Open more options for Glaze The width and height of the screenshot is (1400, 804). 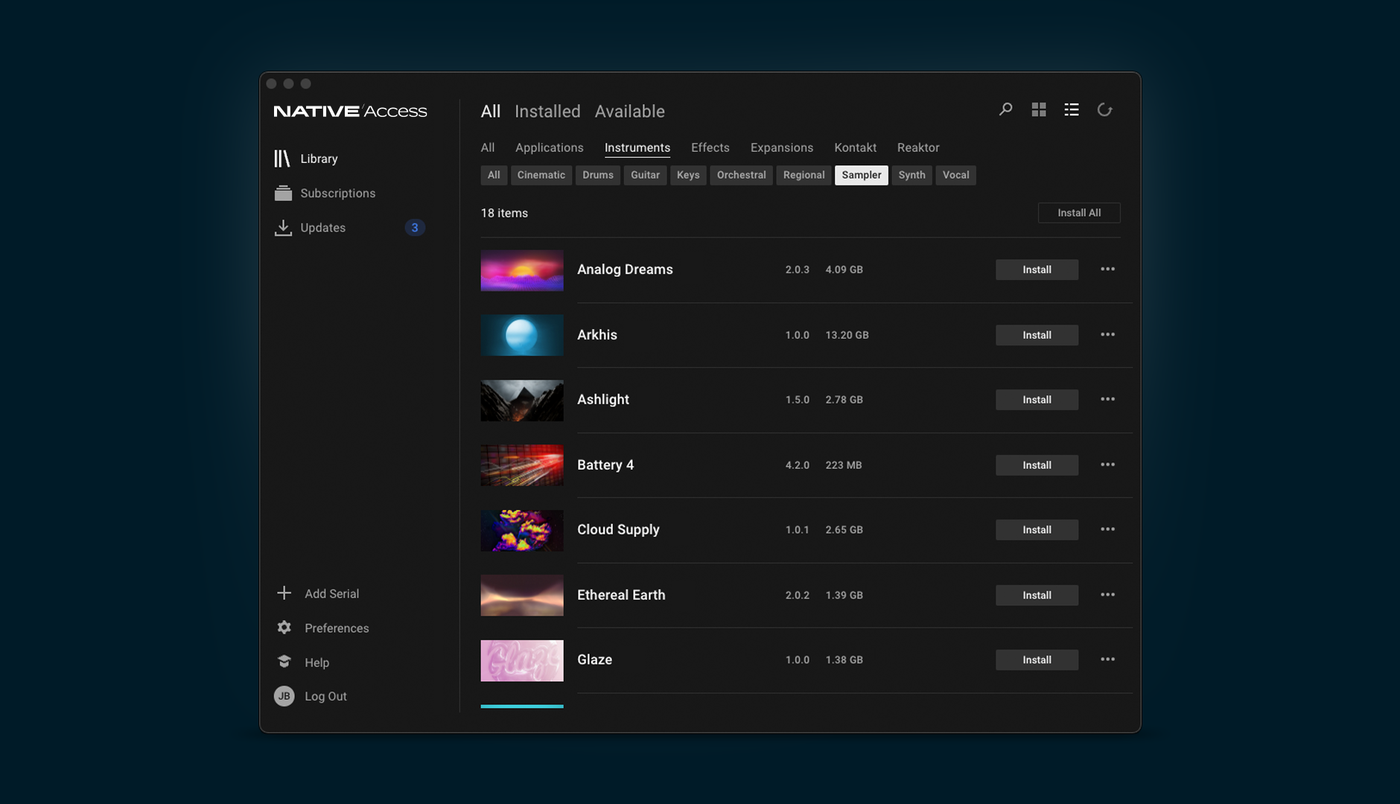point(1107,659)
